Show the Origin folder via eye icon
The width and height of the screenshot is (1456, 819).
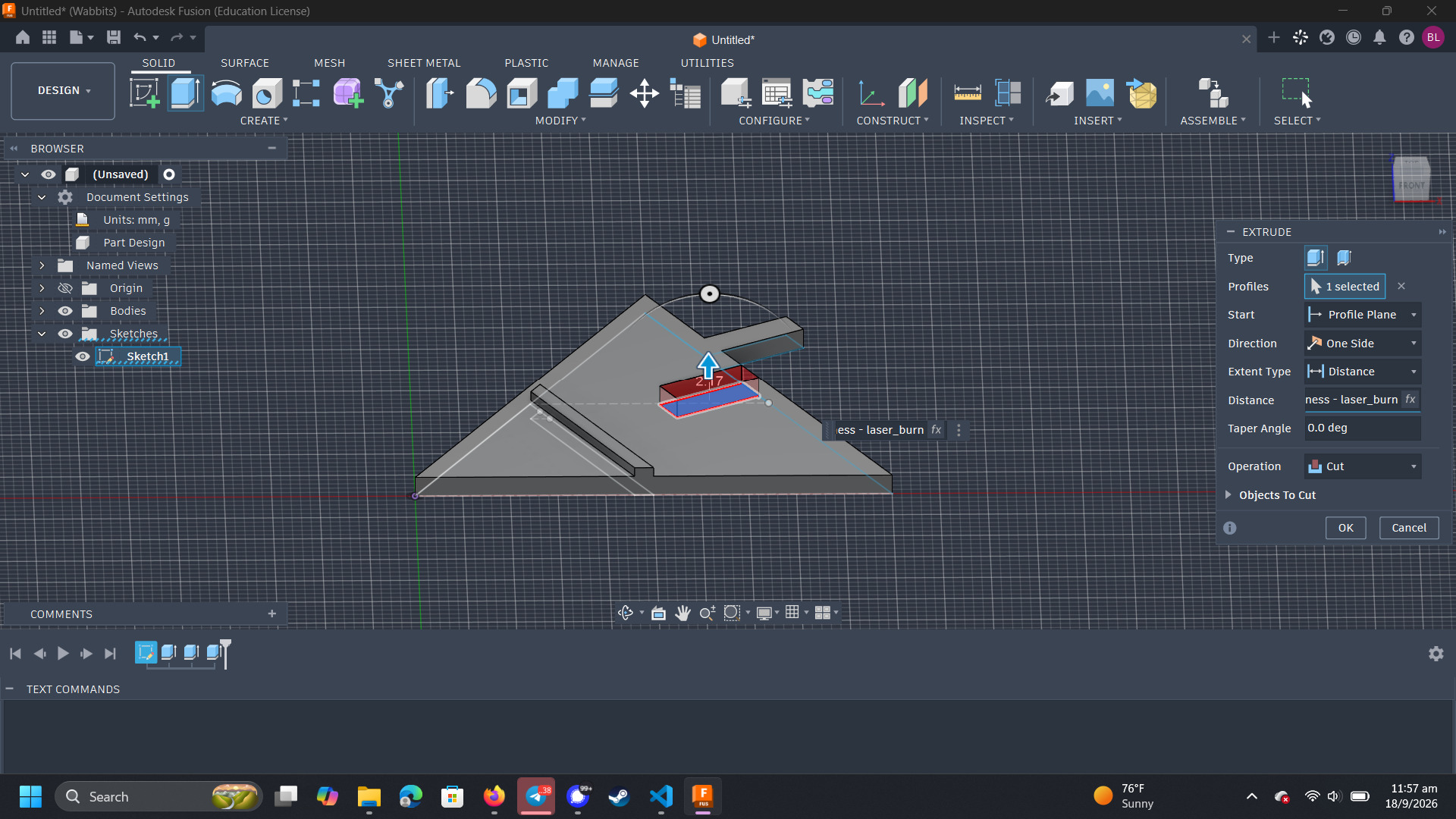[x=65, y=288]
